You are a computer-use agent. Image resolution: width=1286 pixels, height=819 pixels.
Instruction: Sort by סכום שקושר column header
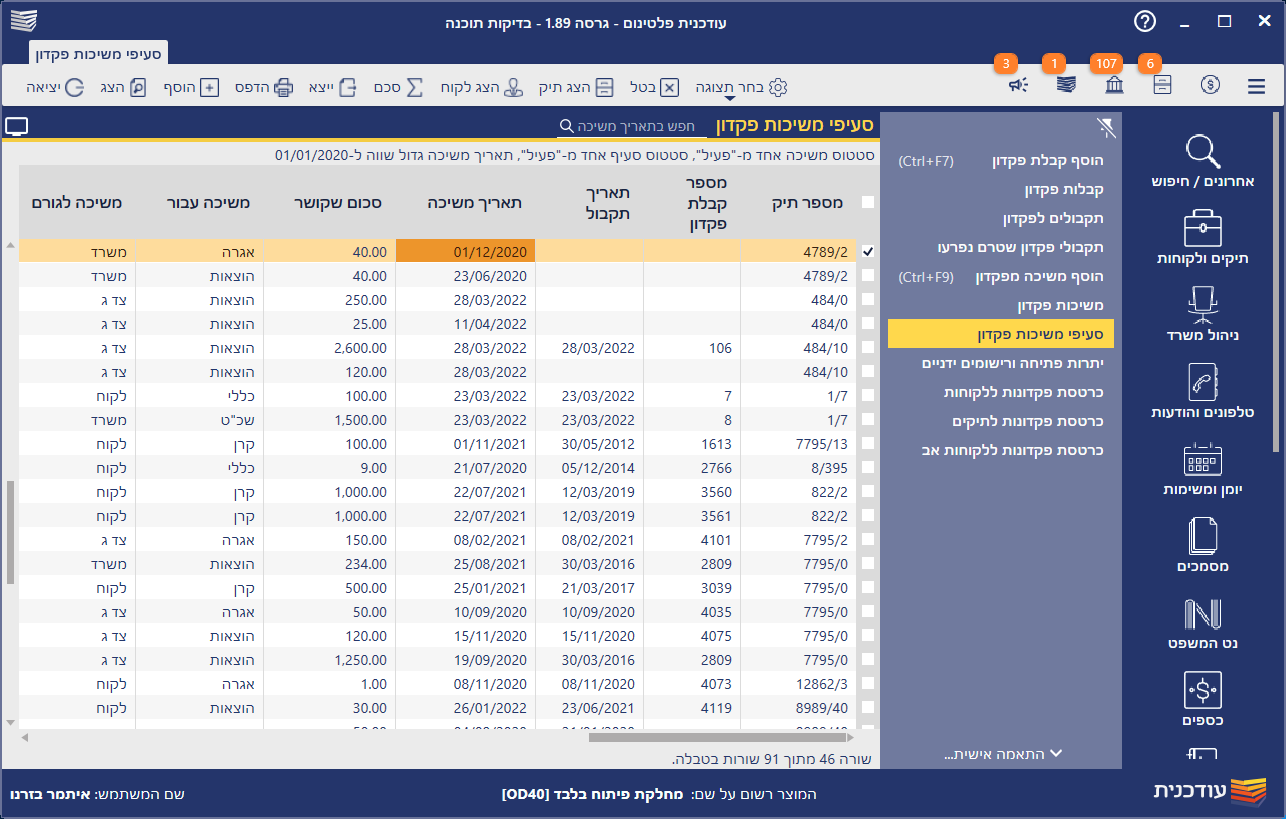coord(330,202)
